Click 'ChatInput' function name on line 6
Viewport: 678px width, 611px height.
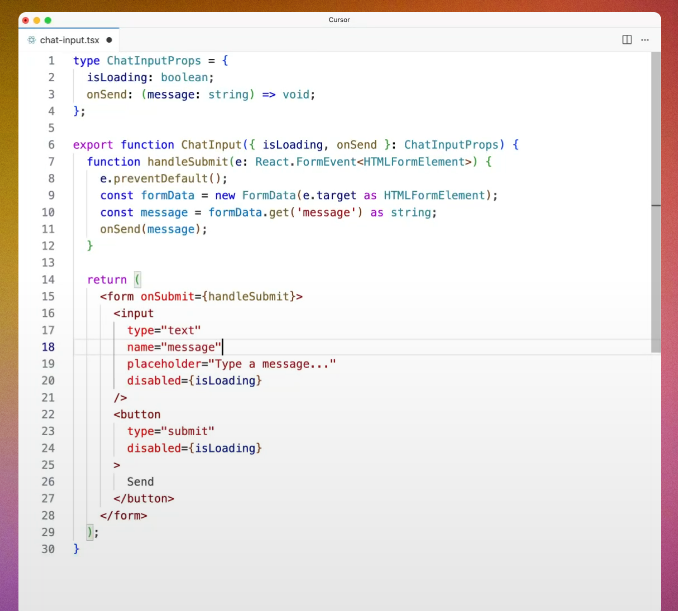[211, 145]
